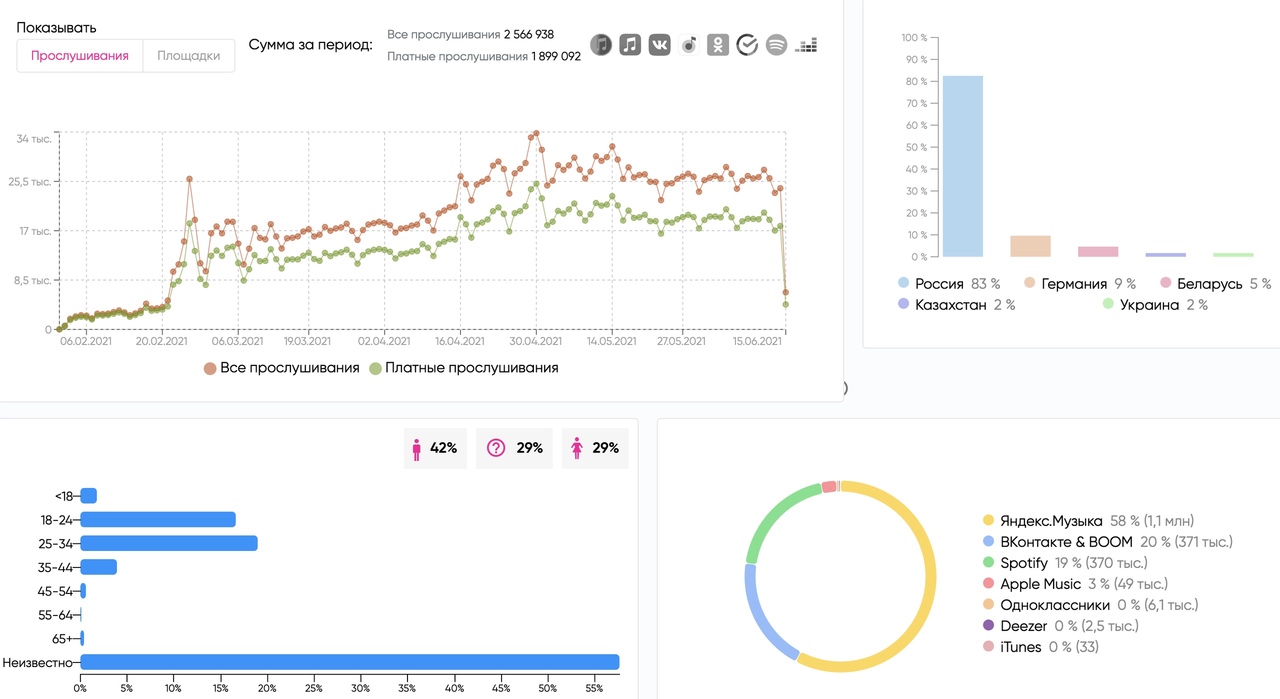Click the red Apple Music donut segment
1280x699 pixels.
point(829,487)
